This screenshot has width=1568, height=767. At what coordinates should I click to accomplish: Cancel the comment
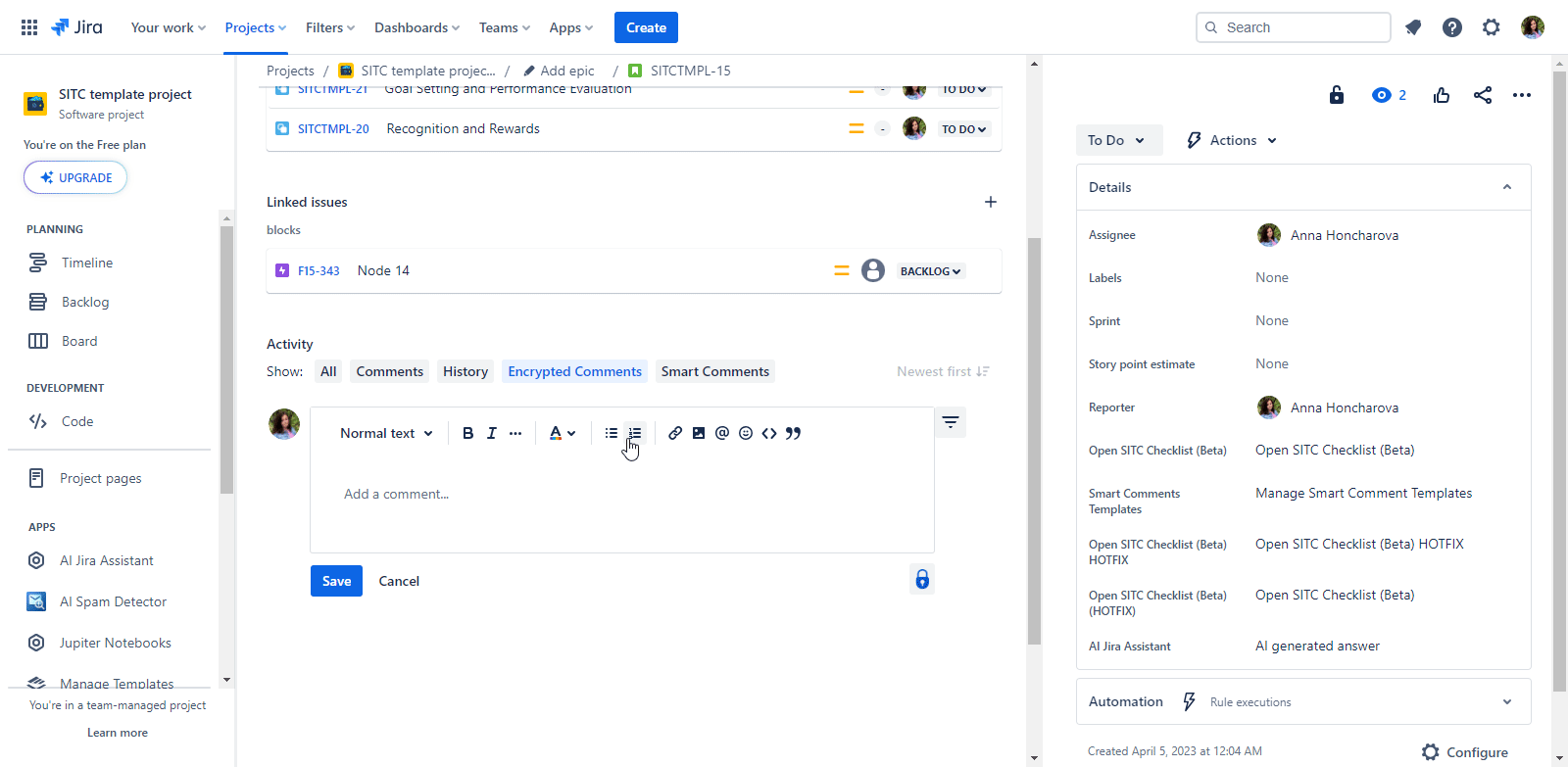(x=399, y=581)
